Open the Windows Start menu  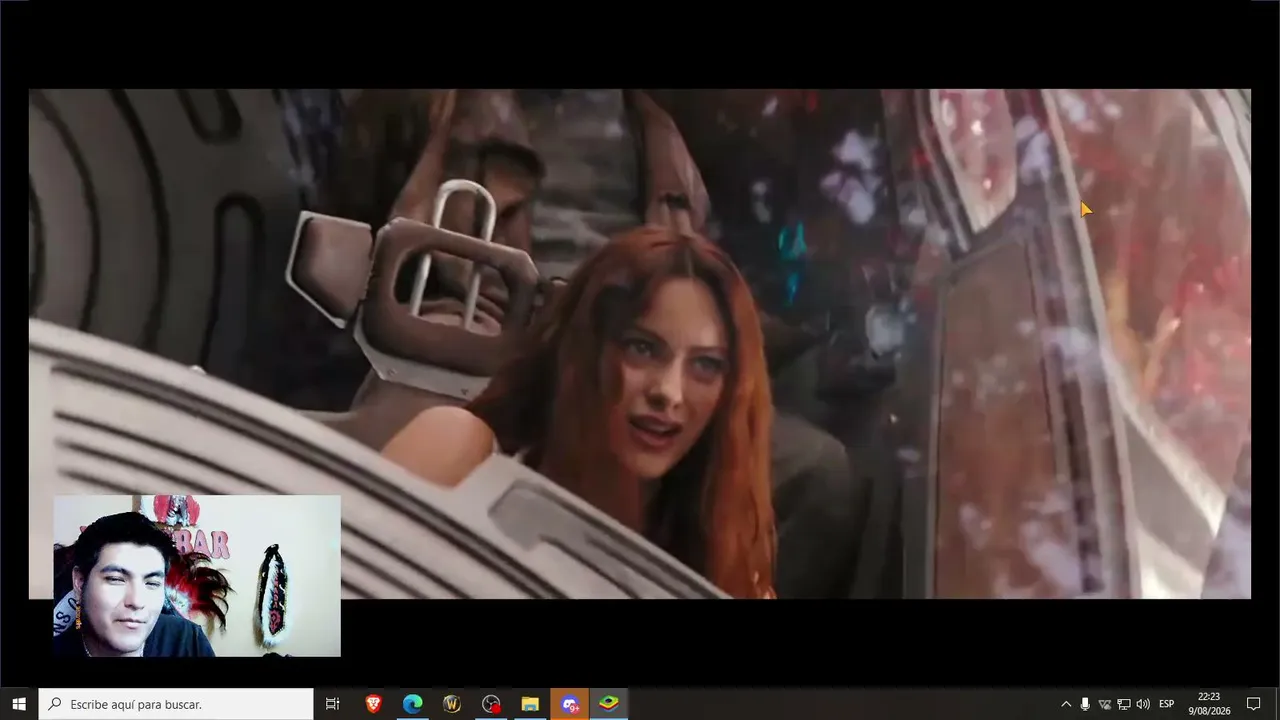click(19, 704)
